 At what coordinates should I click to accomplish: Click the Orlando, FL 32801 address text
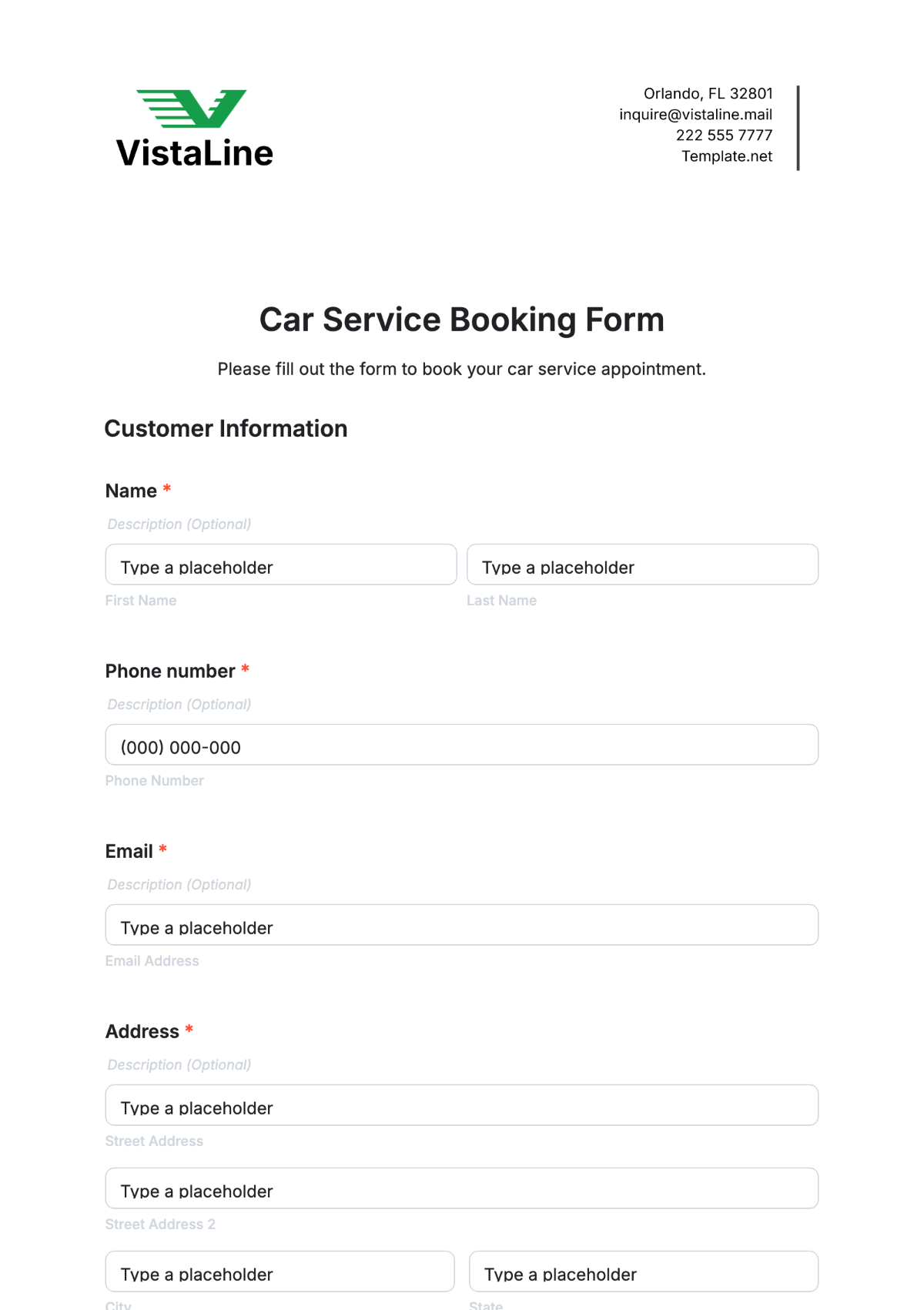(x=708, y=94)
